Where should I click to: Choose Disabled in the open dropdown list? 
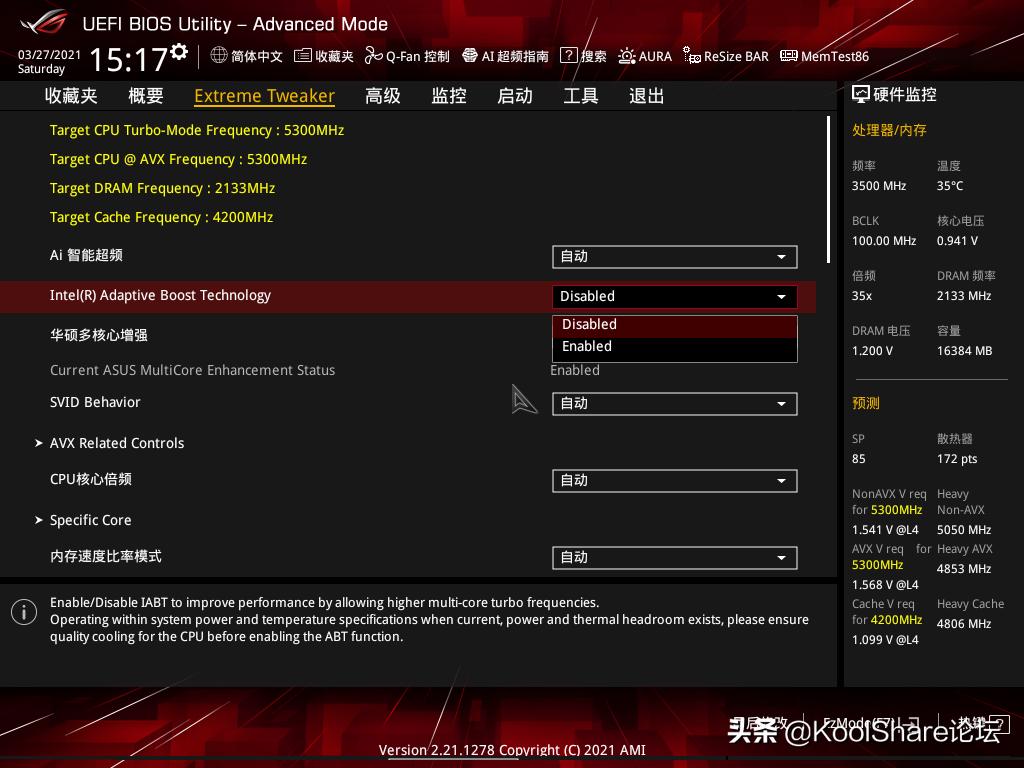click(x=675, y=325)
